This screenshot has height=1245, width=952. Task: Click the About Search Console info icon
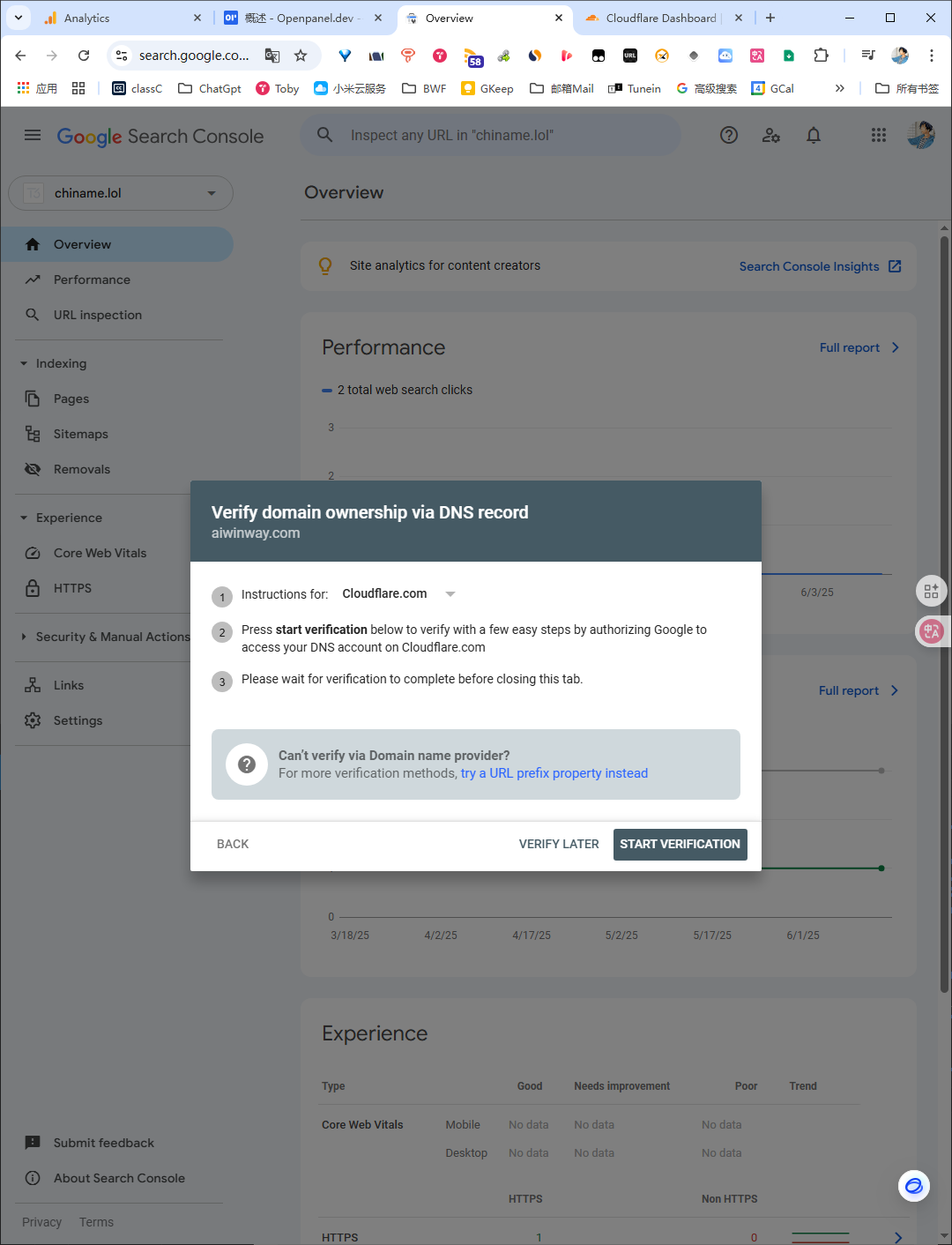(x=33, y=1178)
